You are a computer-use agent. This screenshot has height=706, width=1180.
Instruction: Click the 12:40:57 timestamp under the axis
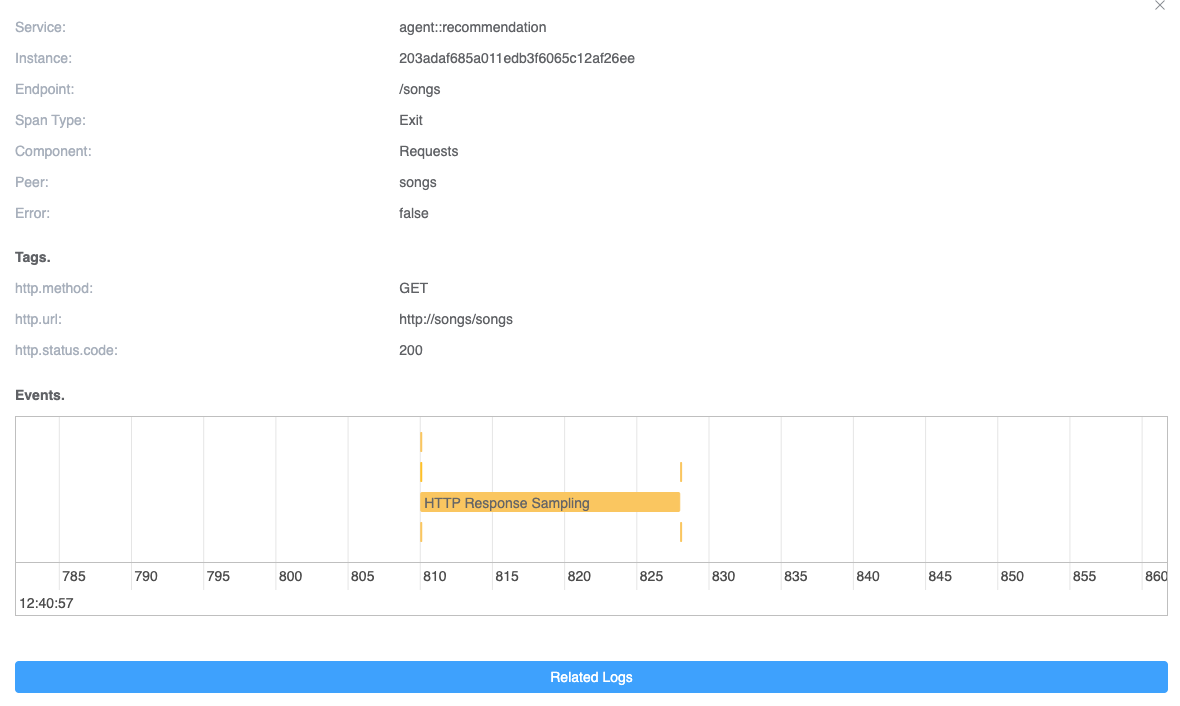click(x=46, y=603)
